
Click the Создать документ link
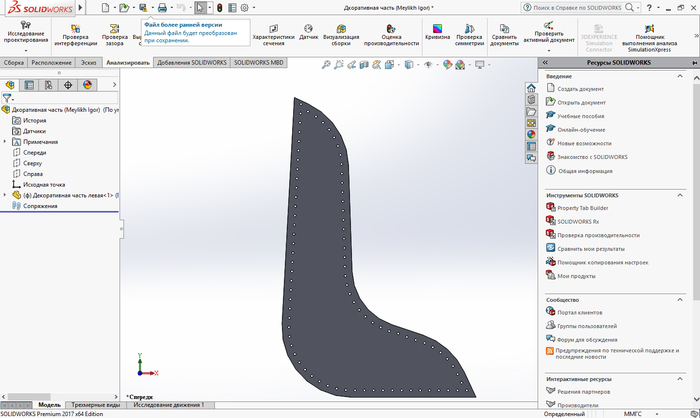(x=580, y=89)
